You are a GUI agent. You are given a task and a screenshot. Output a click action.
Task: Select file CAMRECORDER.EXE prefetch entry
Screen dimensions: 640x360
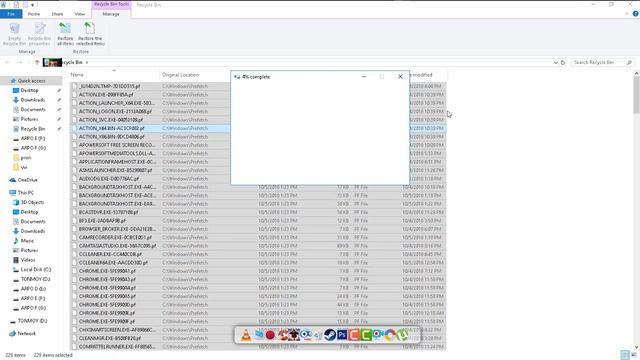115,238
